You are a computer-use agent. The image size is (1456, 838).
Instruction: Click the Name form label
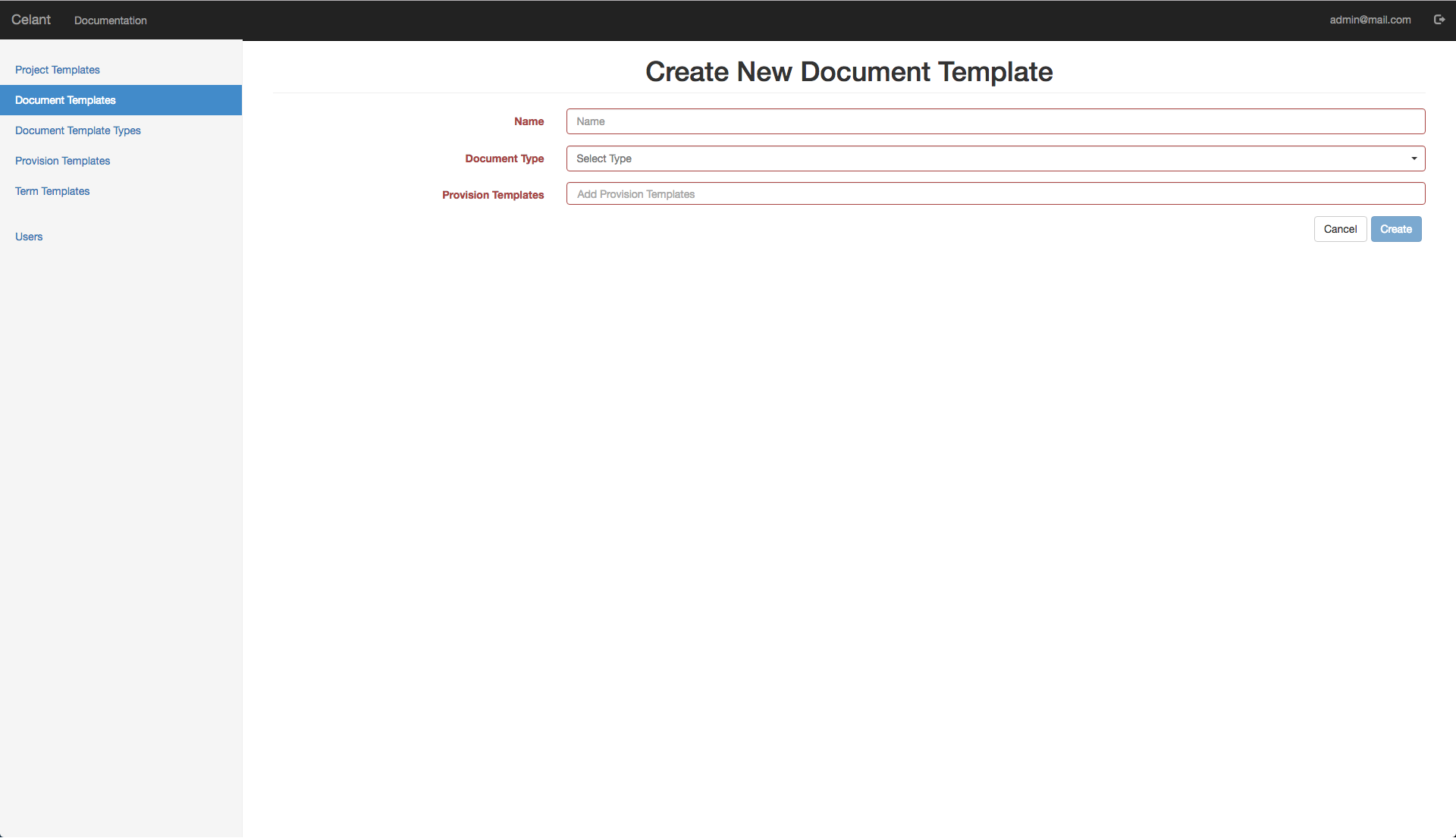point(529,121)
